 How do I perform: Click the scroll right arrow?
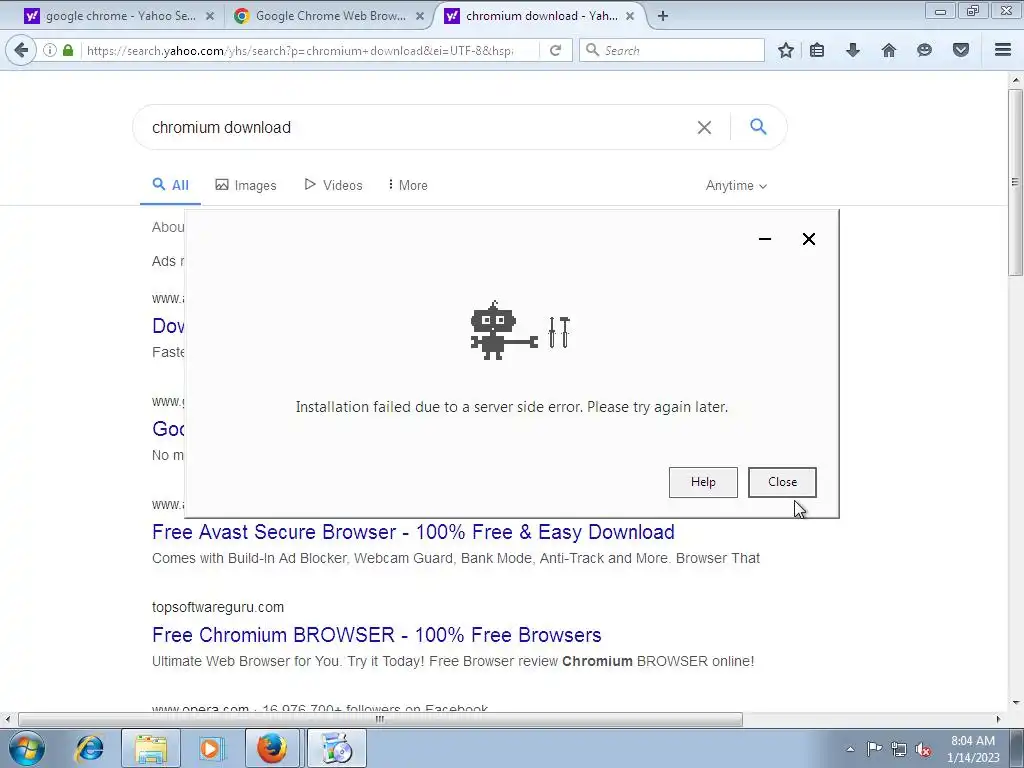[x=998, y=720]
